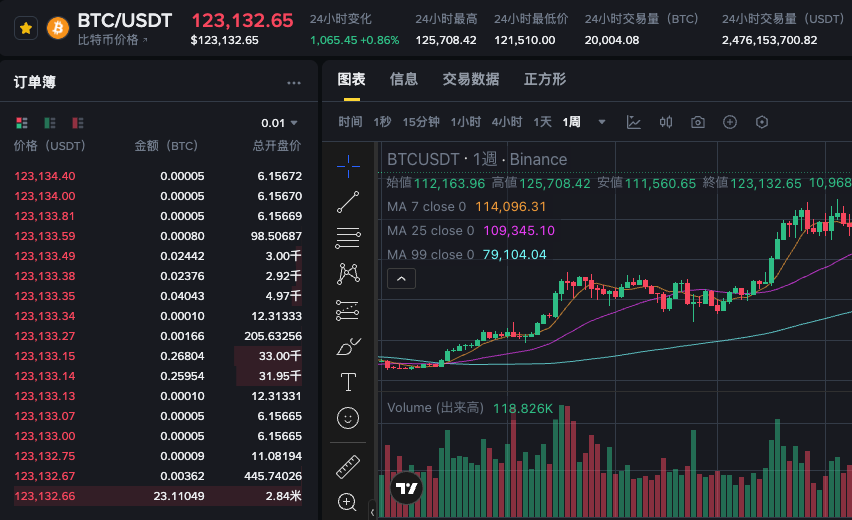This screenshot has width=852, height=520.
Task: Collapse the indicator legend chevron
Action: coord(401,279)
